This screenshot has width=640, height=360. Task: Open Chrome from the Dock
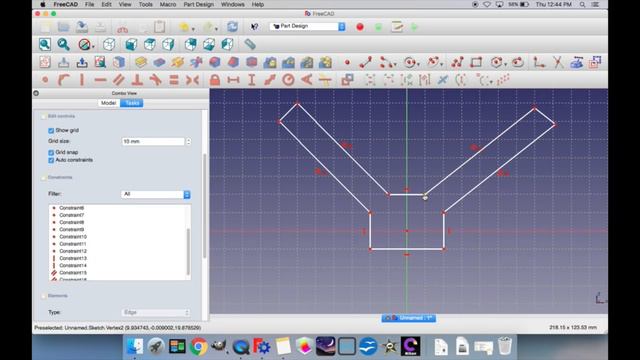[198, 347]
